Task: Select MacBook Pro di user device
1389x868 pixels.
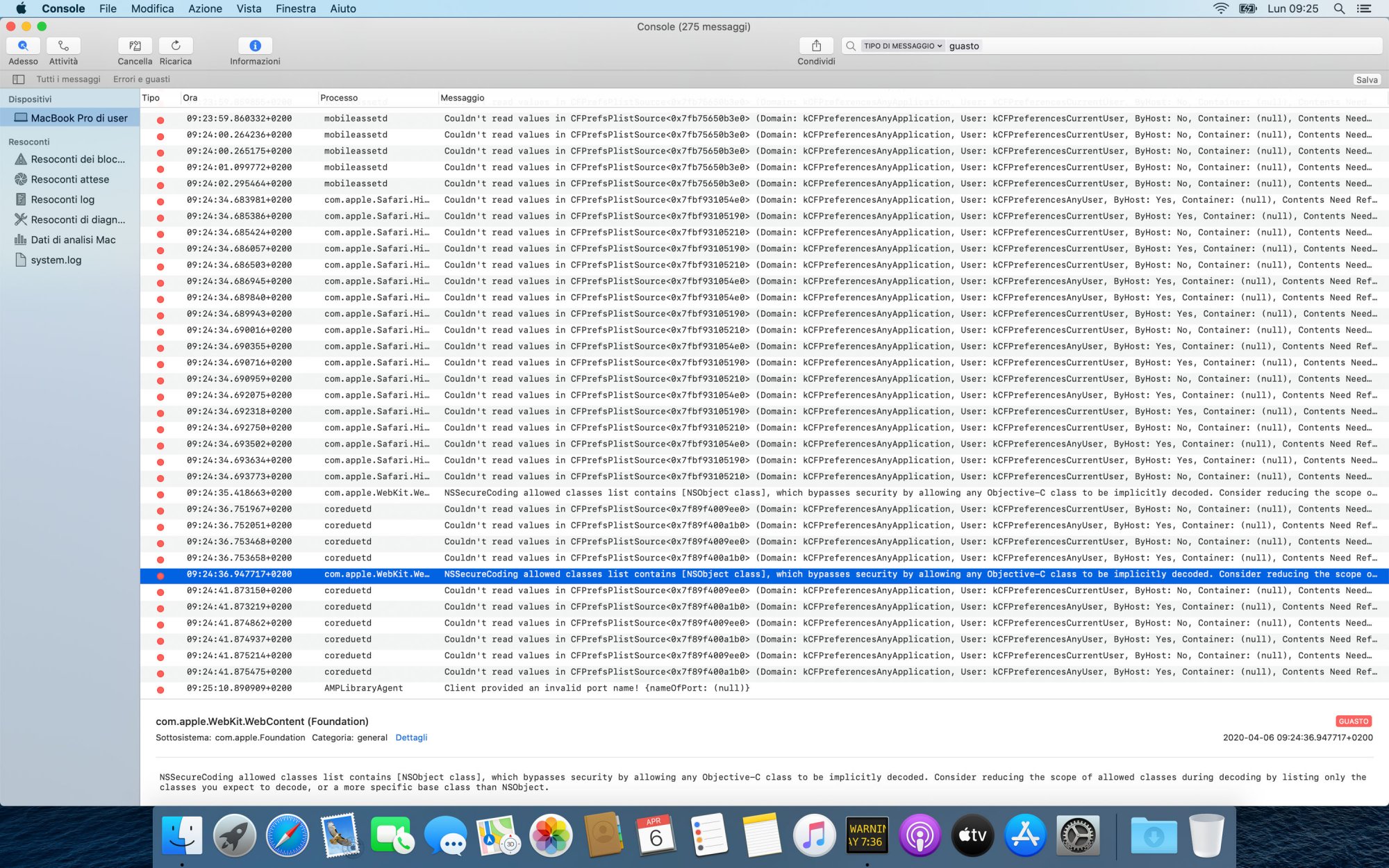Action: 69,118
